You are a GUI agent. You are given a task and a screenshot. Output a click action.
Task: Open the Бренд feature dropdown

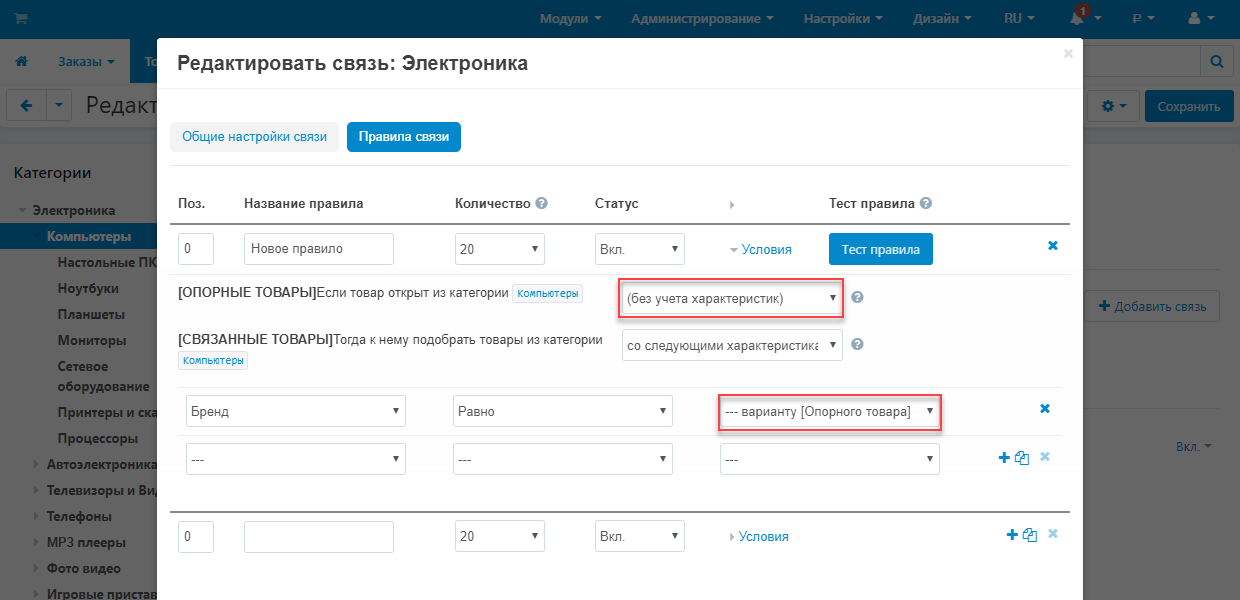click(296, 411)
